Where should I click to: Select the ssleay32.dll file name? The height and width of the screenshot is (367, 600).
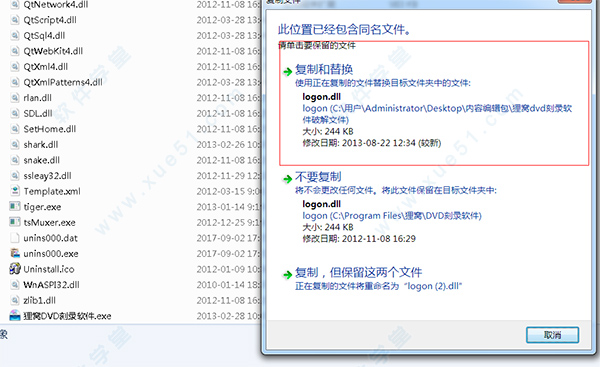coord(47,176)
